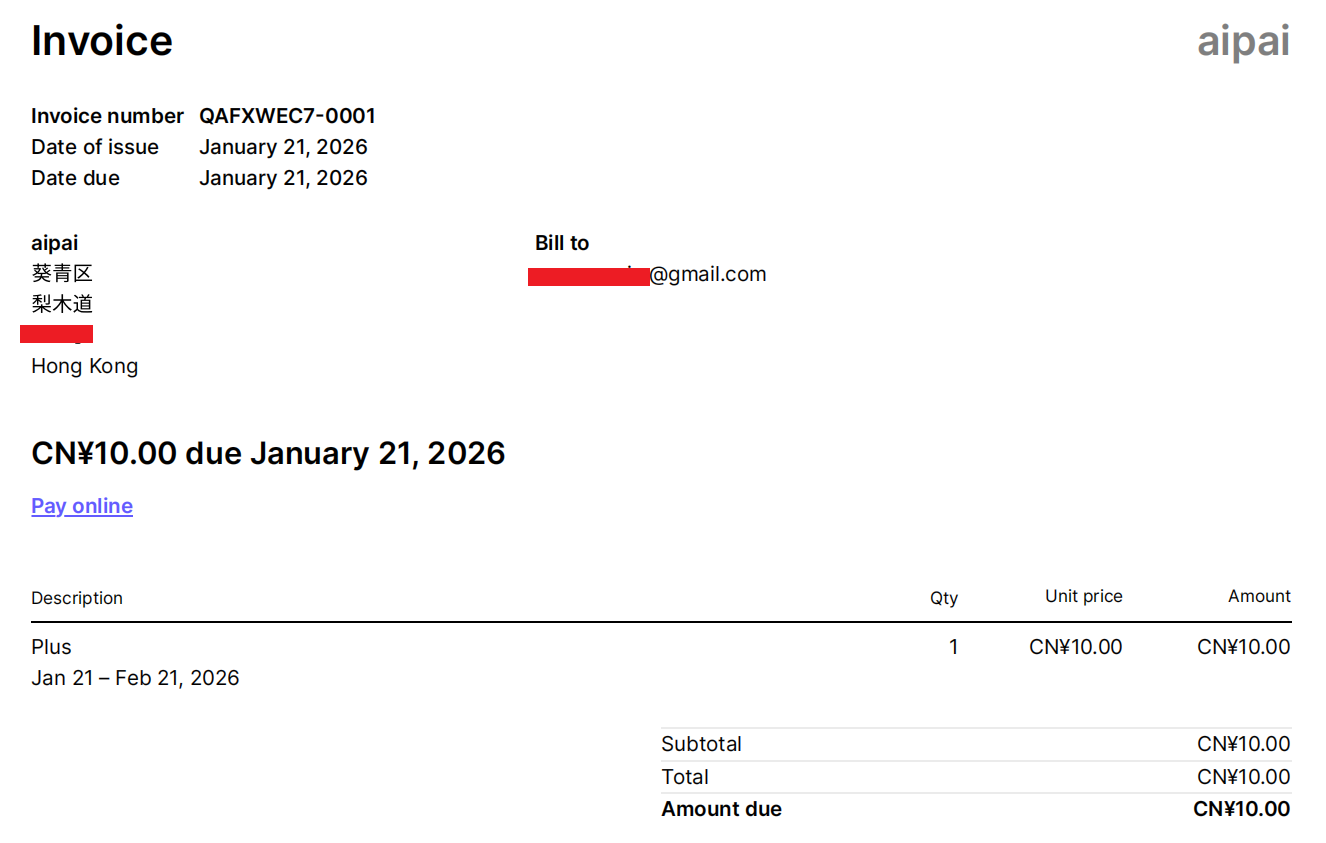Image resolution: width=1326 pixels, height=843 pixels.
Task: Click the Subtotal row label
Action: (x=701, y=744)
